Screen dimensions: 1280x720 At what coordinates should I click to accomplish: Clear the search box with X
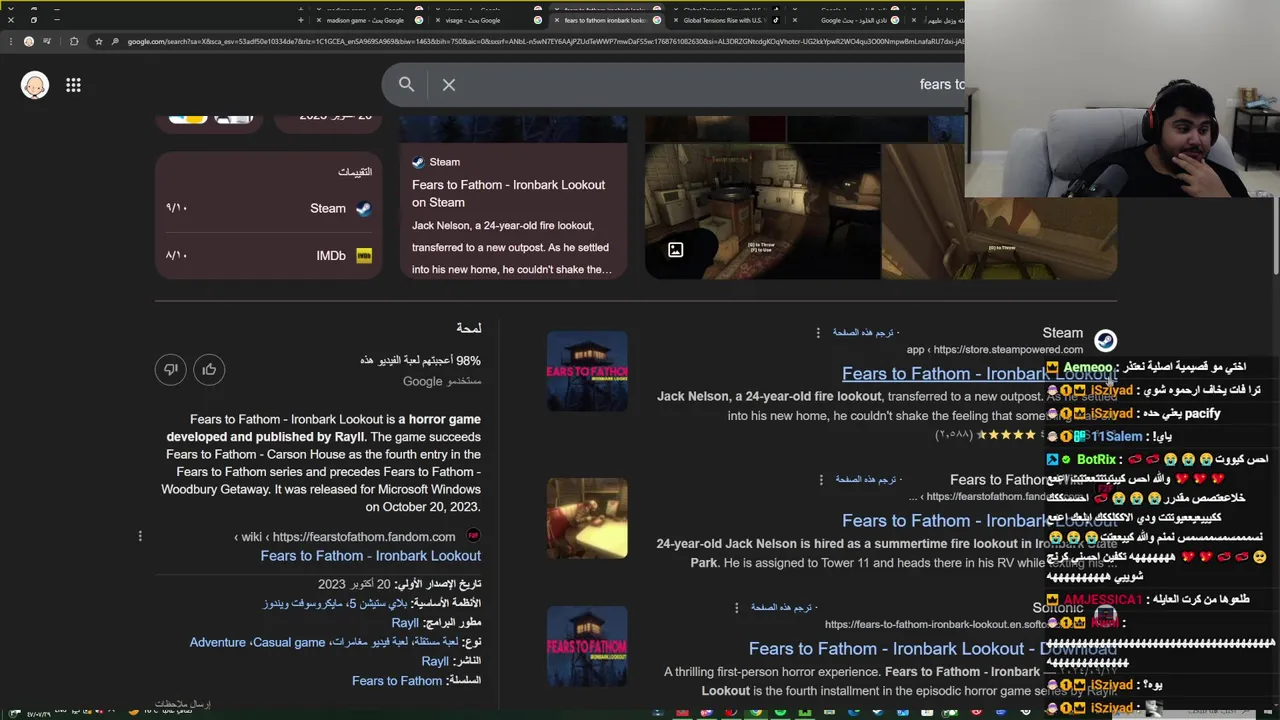pos(449,85)
